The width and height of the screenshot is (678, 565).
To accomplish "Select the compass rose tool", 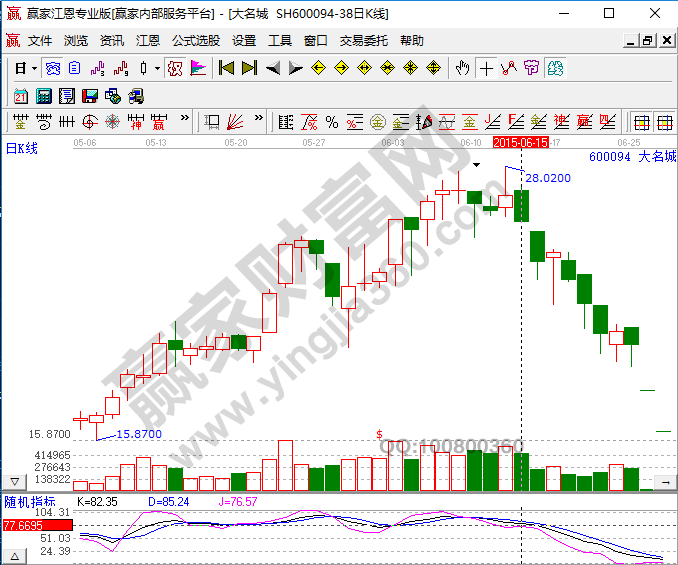I will 112,122.
